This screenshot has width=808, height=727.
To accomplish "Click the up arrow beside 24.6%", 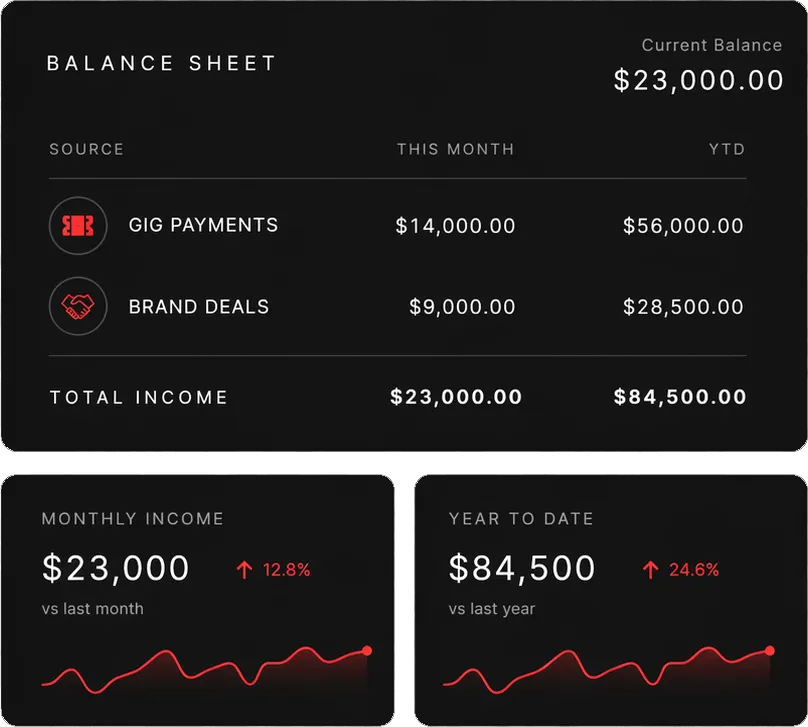I will (651, 570).
